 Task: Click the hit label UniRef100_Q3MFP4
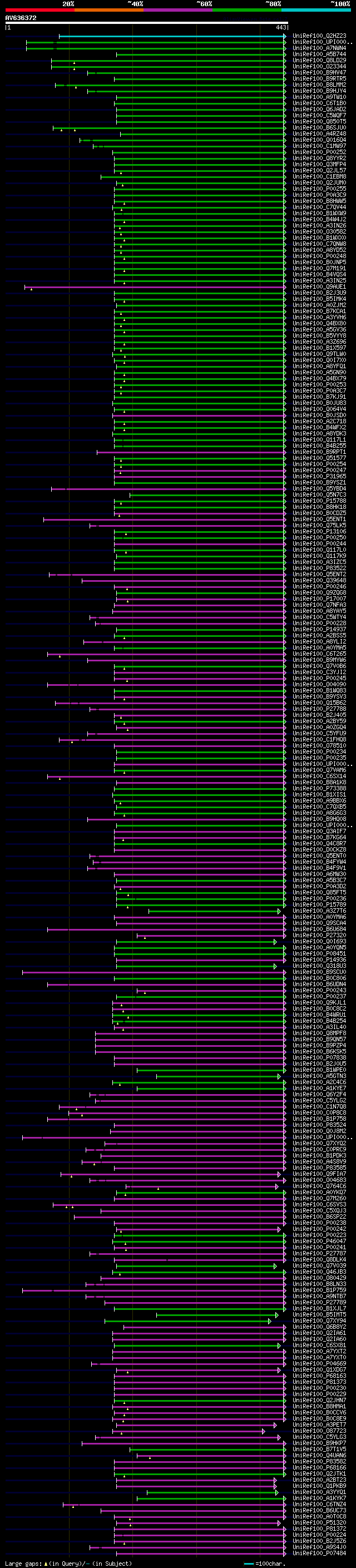click(x=319, y=165)
